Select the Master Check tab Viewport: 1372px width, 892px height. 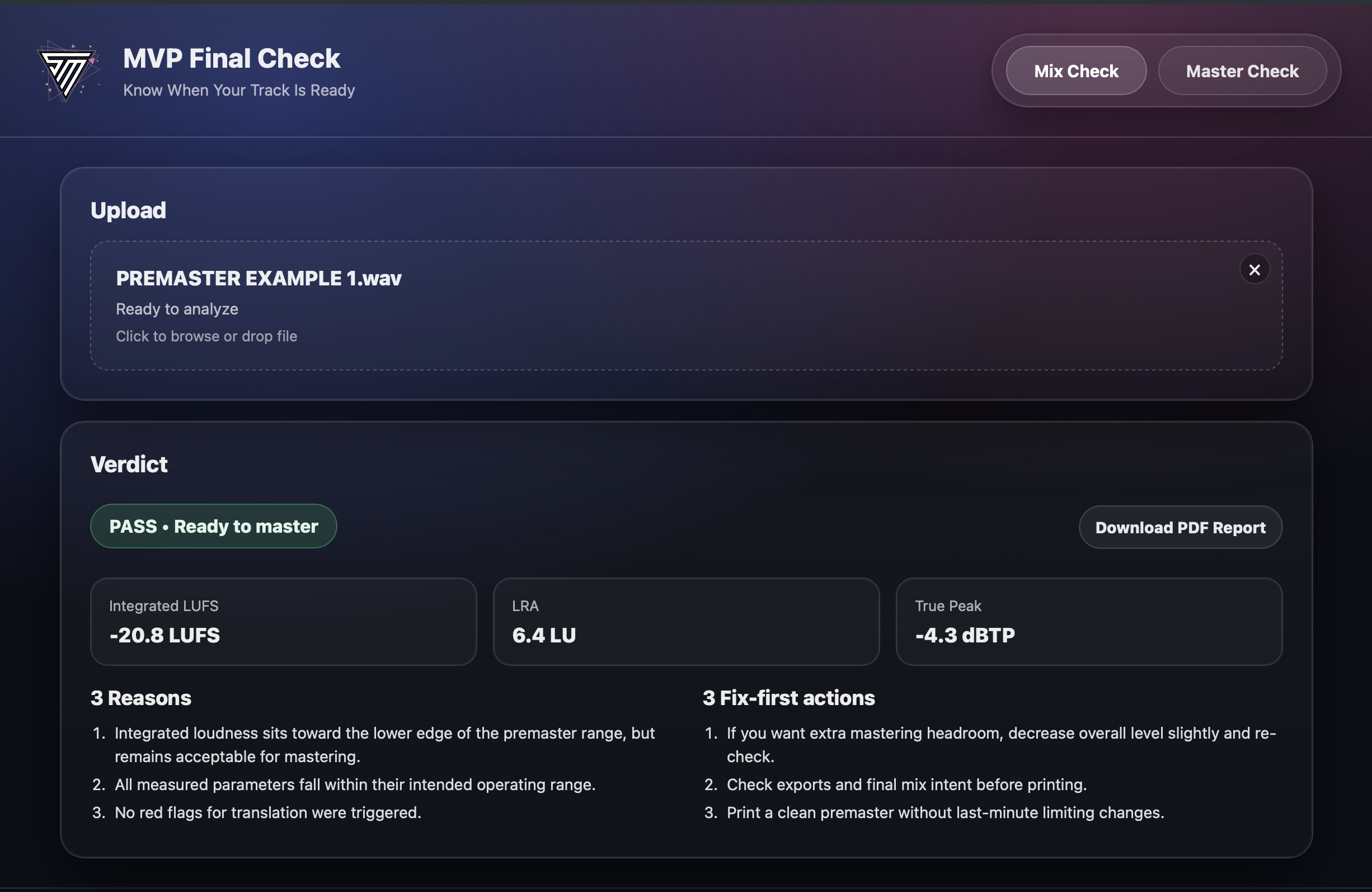(1242, 71)
